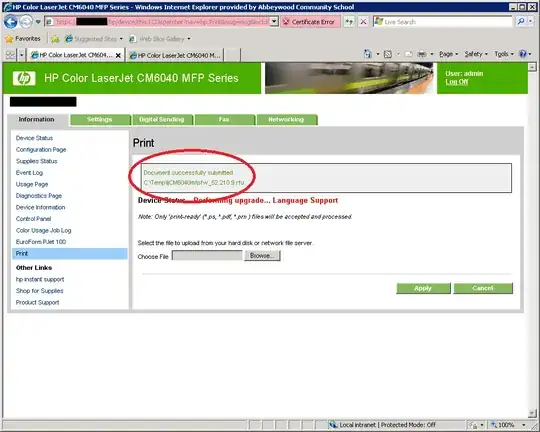540x432 pixels.
Task: Close the first HP Color LaserJet tab
Action: tap(118, 55)
